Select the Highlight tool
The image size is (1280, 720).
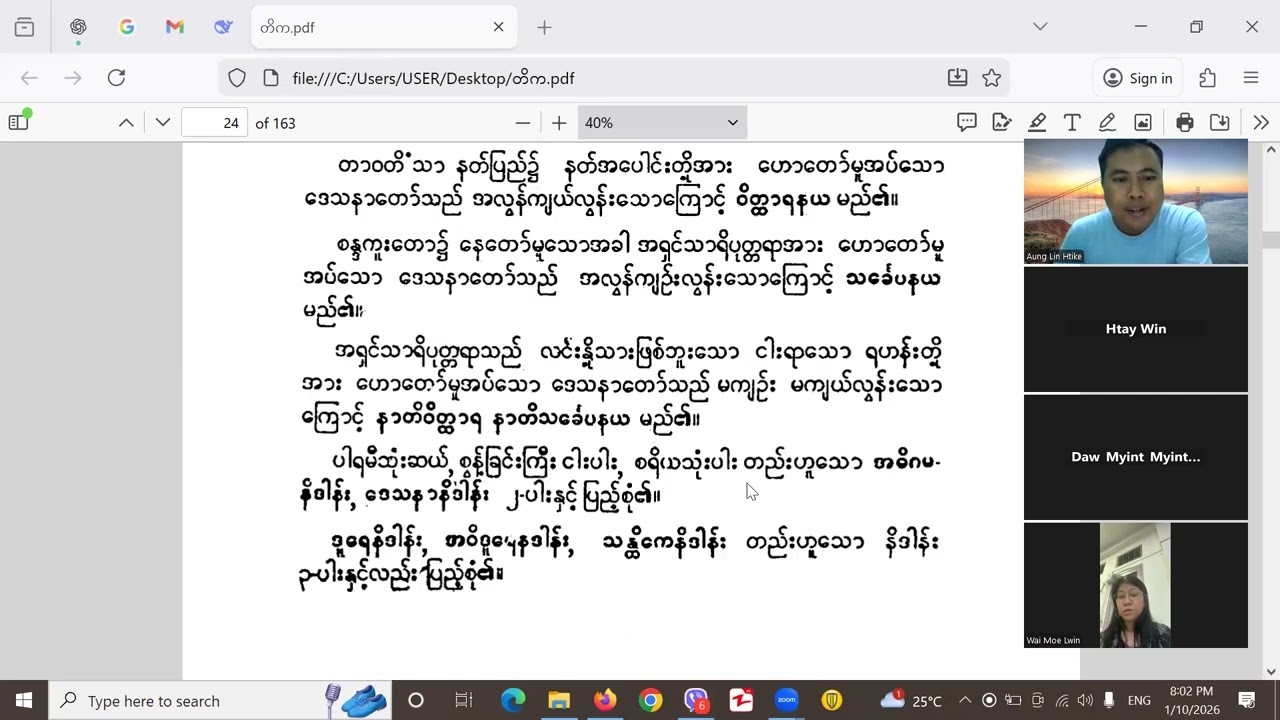pyautogui.click(x=1037, y=122)
